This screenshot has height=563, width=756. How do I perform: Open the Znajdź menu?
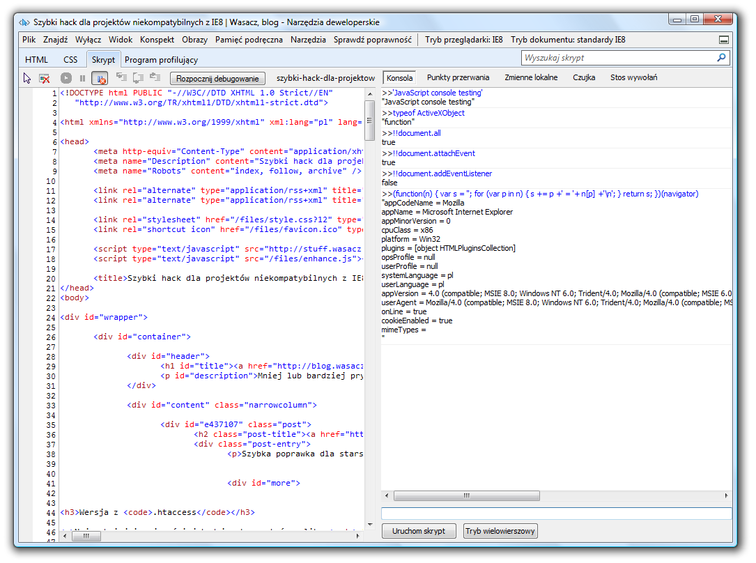pyautogui.click(x=55, y=40)
